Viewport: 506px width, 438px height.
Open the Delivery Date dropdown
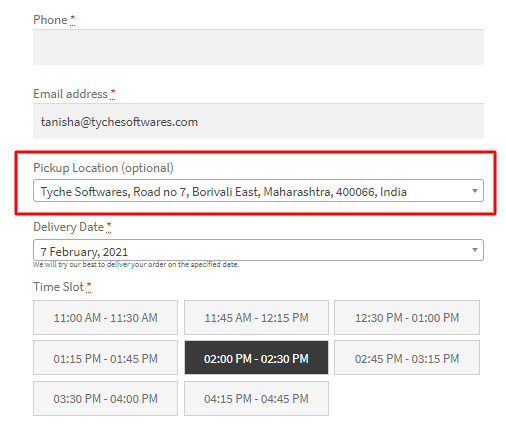(258, 250)
